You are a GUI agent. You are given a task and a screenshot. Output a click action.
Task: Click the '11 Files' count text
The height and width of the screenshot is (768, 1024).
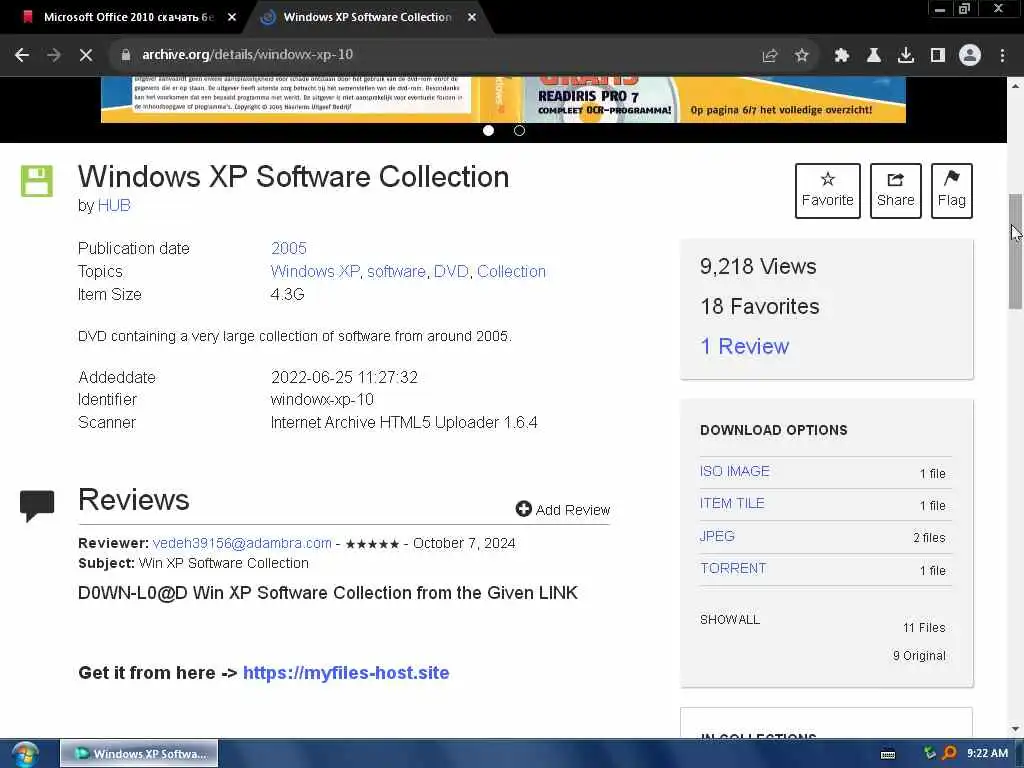tap(924, 628)
